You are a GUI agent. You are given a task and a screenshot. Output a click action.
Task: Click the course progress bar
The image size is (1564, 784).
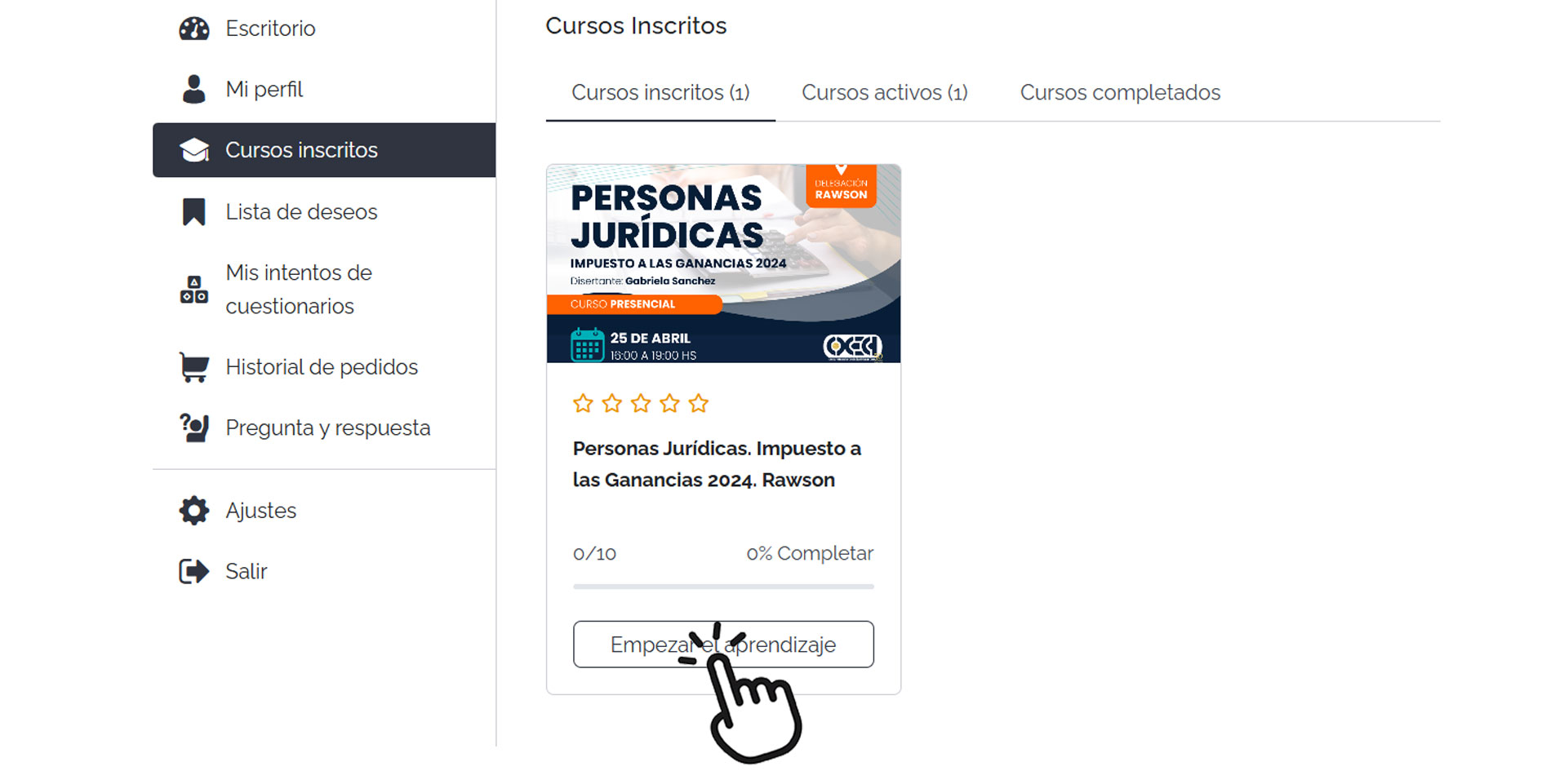723,587
